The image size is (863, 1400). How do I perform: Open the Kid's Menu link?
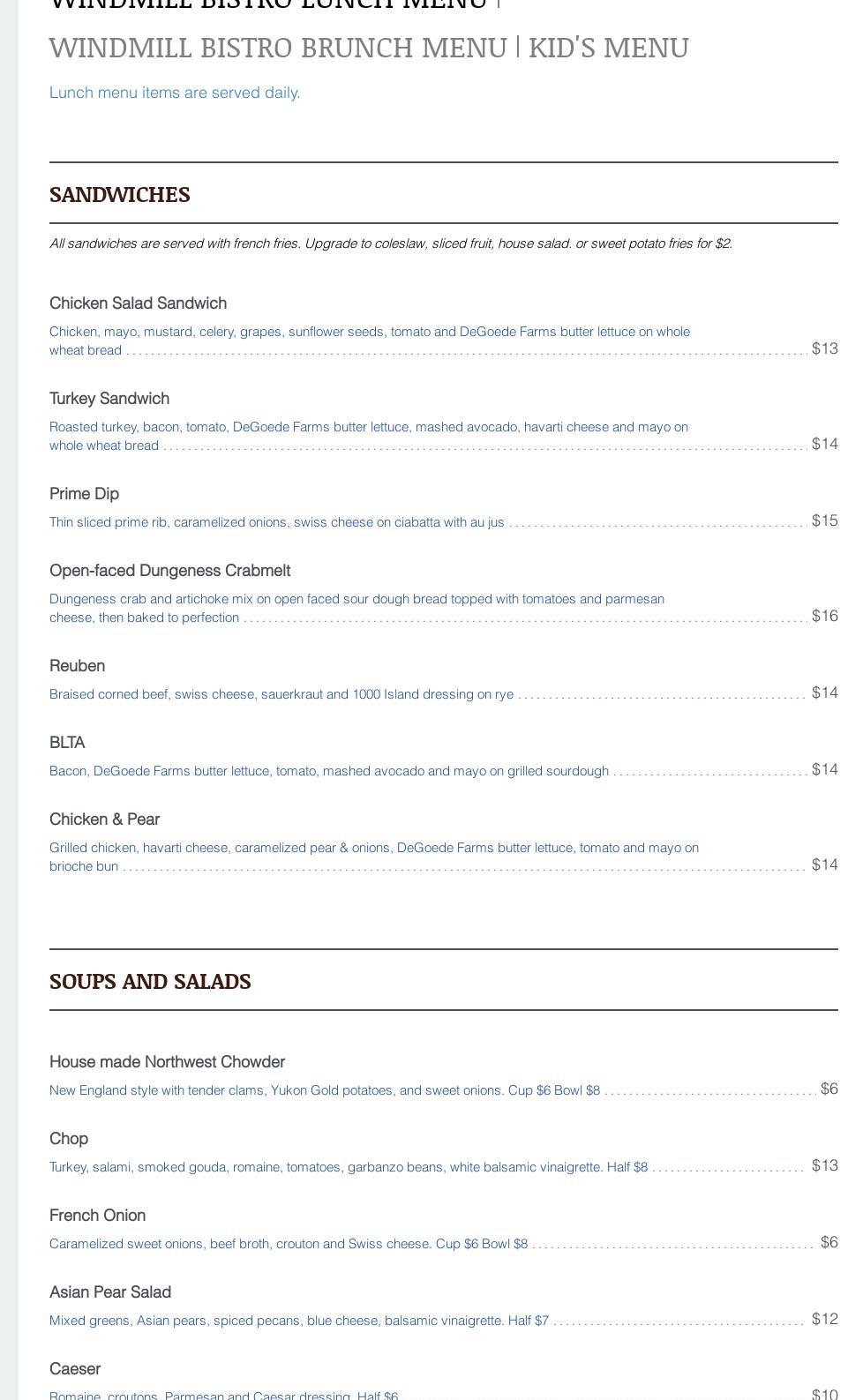[608, 48]
